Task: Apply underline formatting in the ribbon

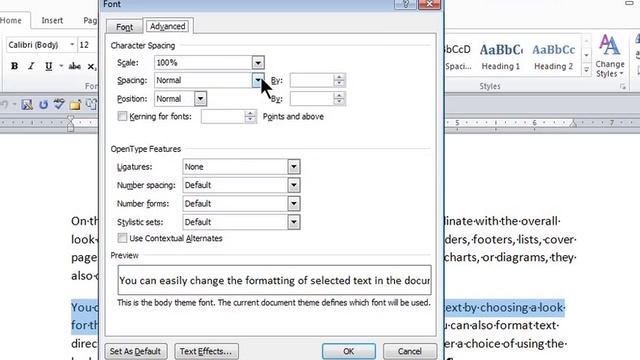Action: point(49,66)
